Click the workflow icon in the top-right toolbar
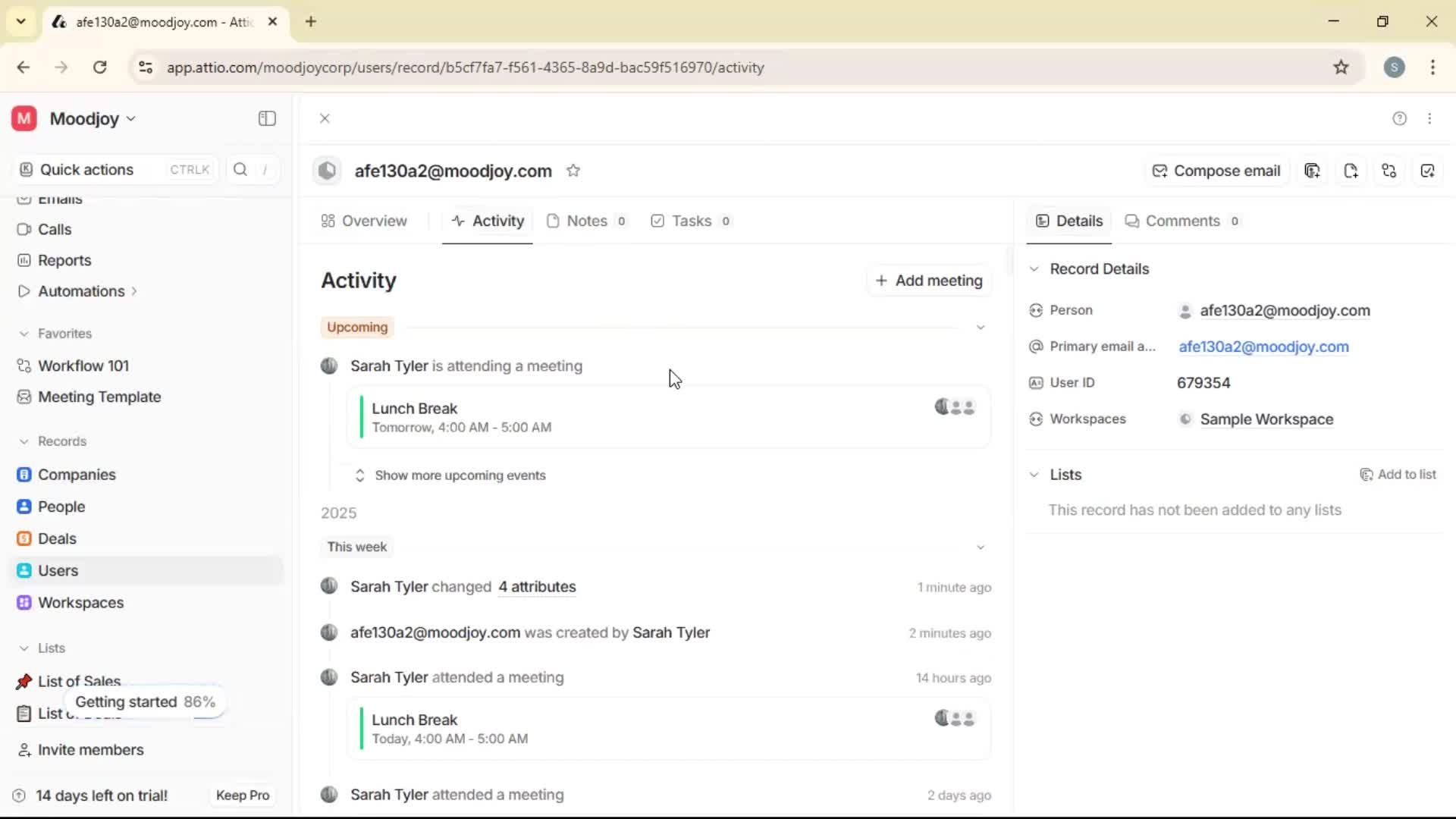1456x819 pixels. click(1389, 171)
